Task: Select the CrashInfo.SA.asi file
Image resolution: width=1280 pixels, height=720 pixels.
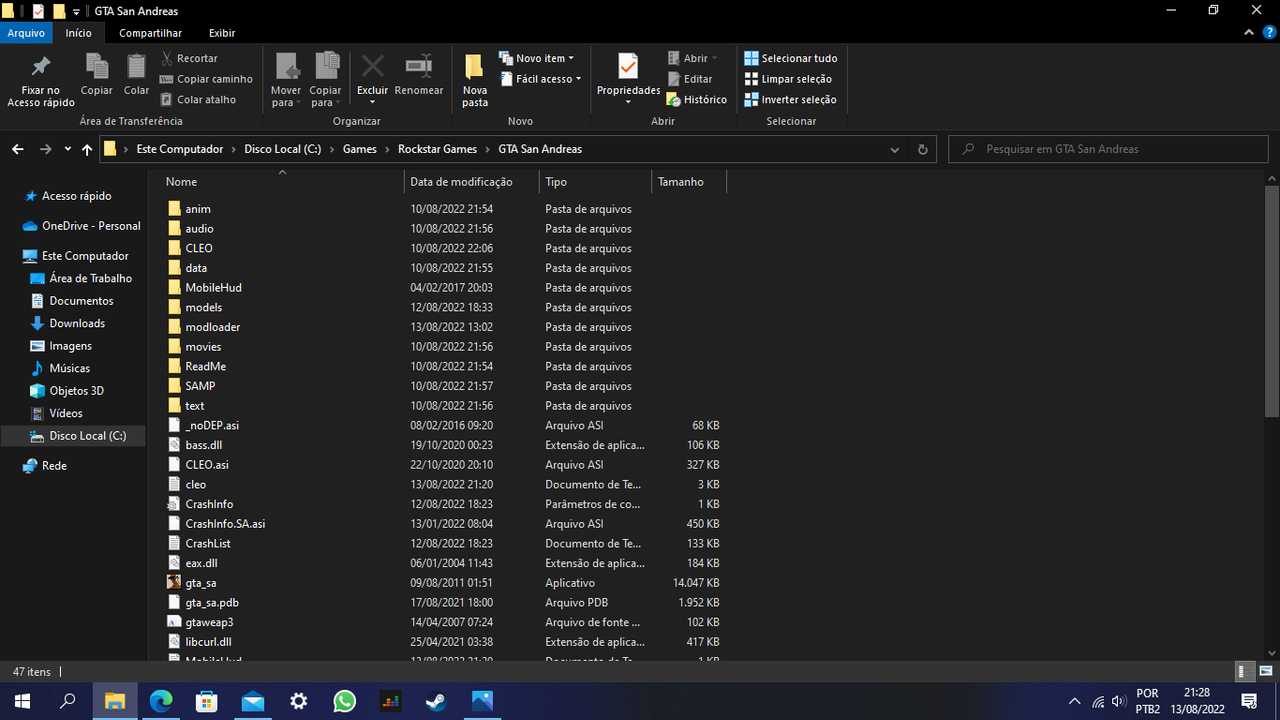Action: (225, 524)
